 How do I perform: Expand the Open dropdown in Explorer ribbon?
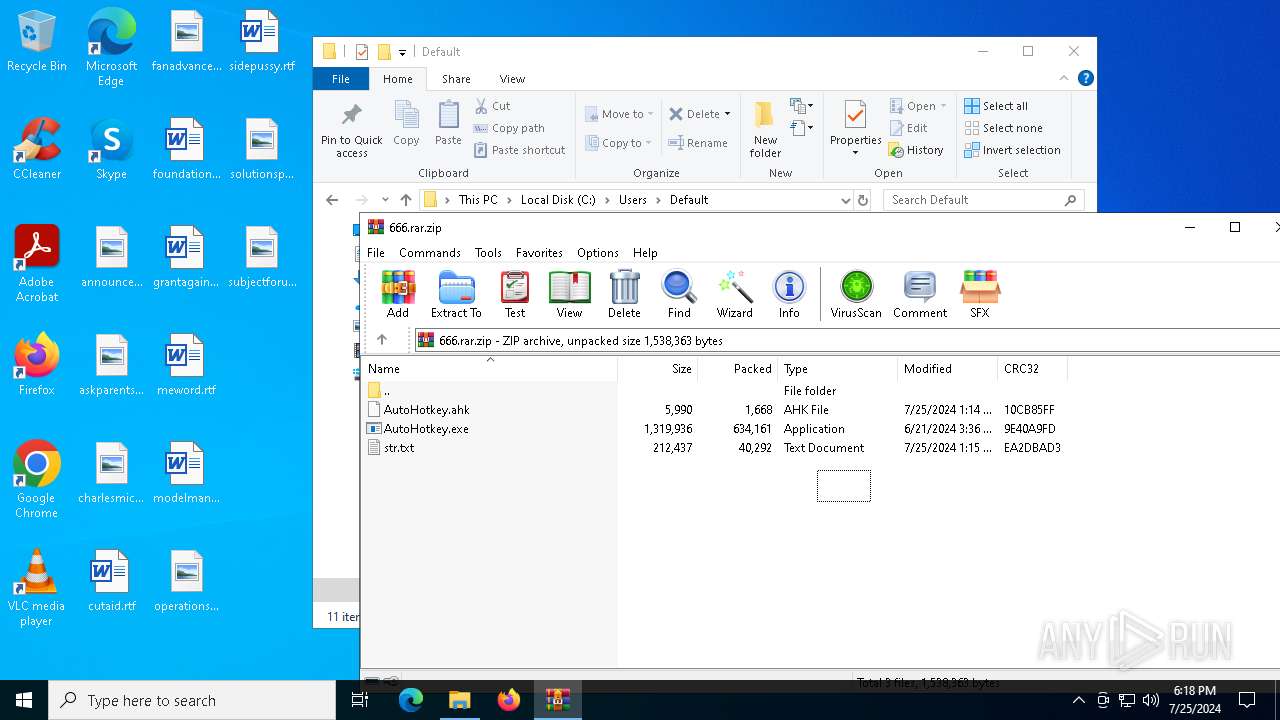click(943, 106)
